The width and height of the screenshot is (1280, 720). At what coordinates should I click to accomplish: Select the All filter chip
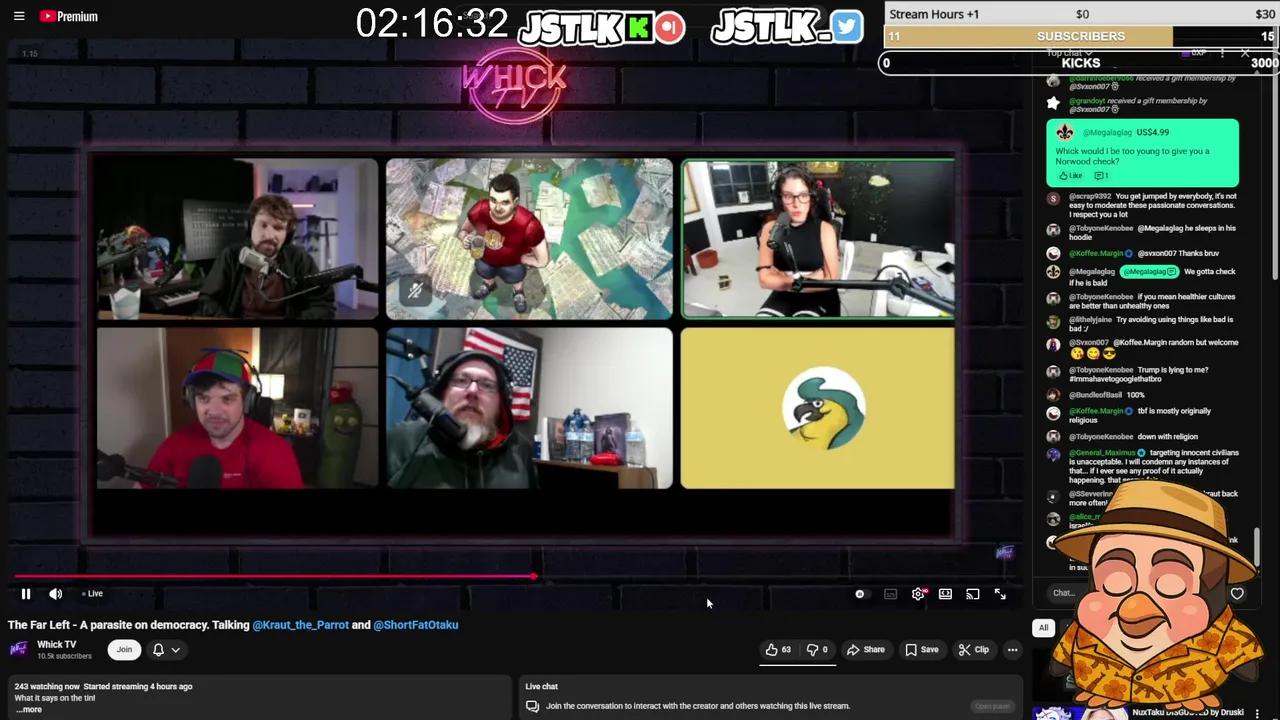click(1043, 628)
